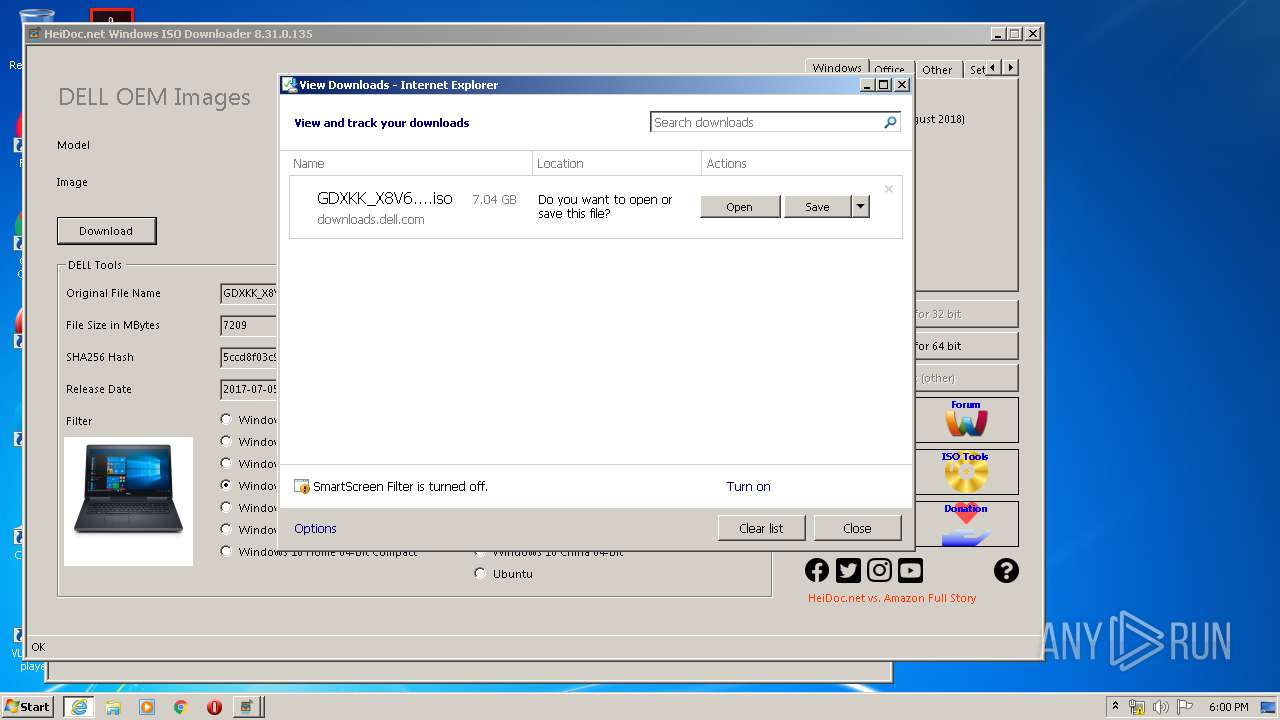This screenshot has width=1280, height=720.
Task: Open the Options link in View Downloads
Action: pyautogui.click(x=315, y=528)
